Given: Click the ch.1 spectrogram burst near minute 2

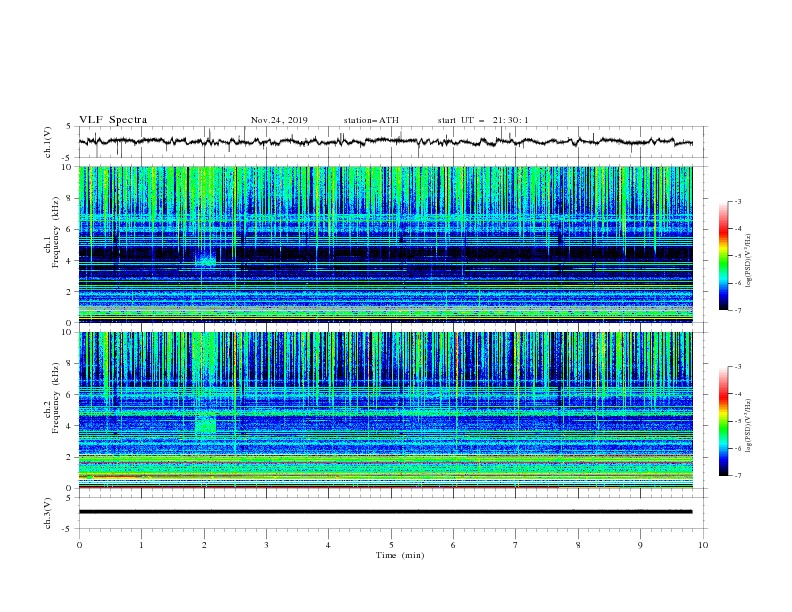Looking at the screenshot, I should (206, 260).
